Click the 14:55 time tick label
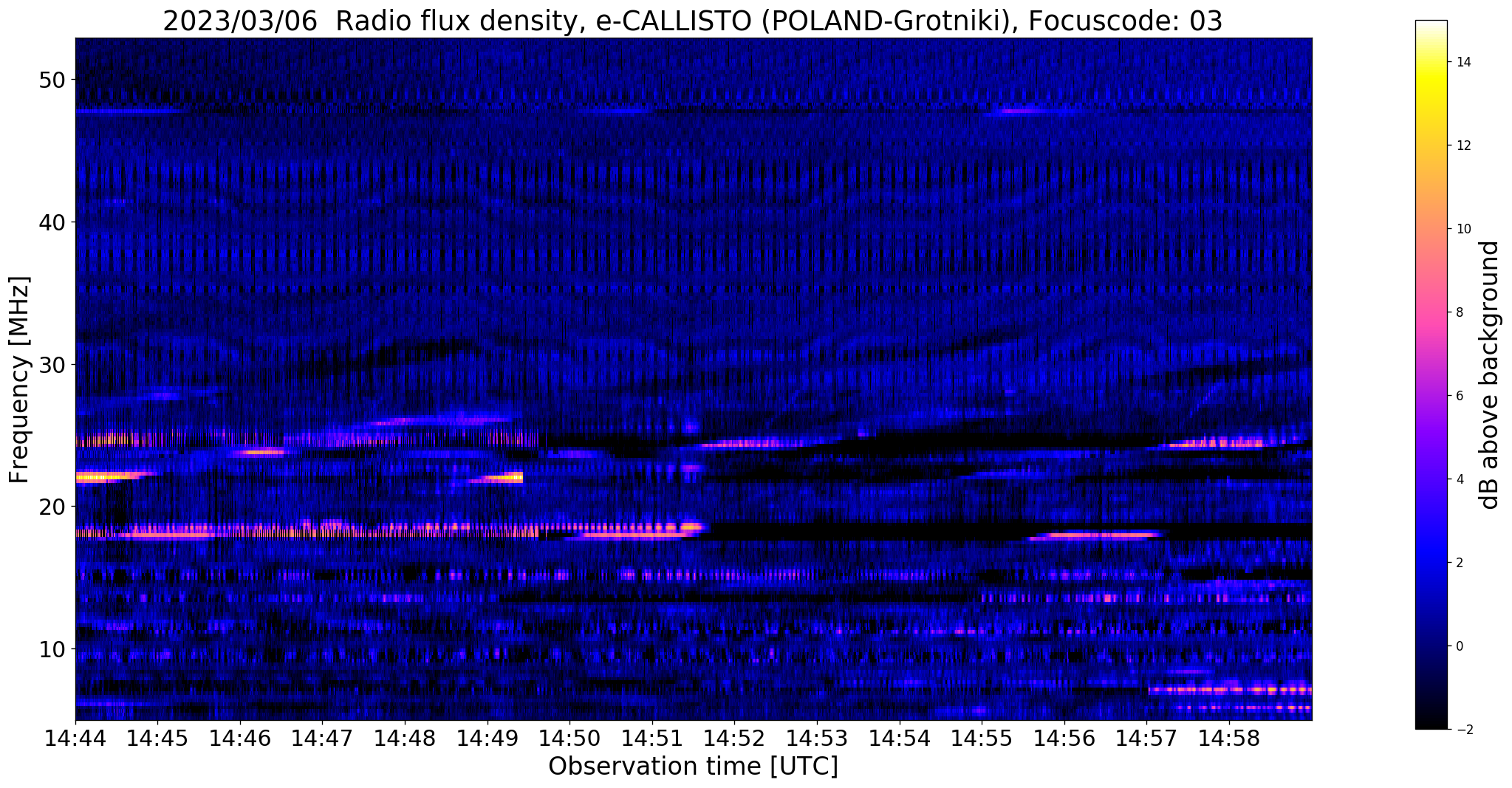Image resolution: width=1512 pixels, height=788 pixels. [x=982, y=737]
